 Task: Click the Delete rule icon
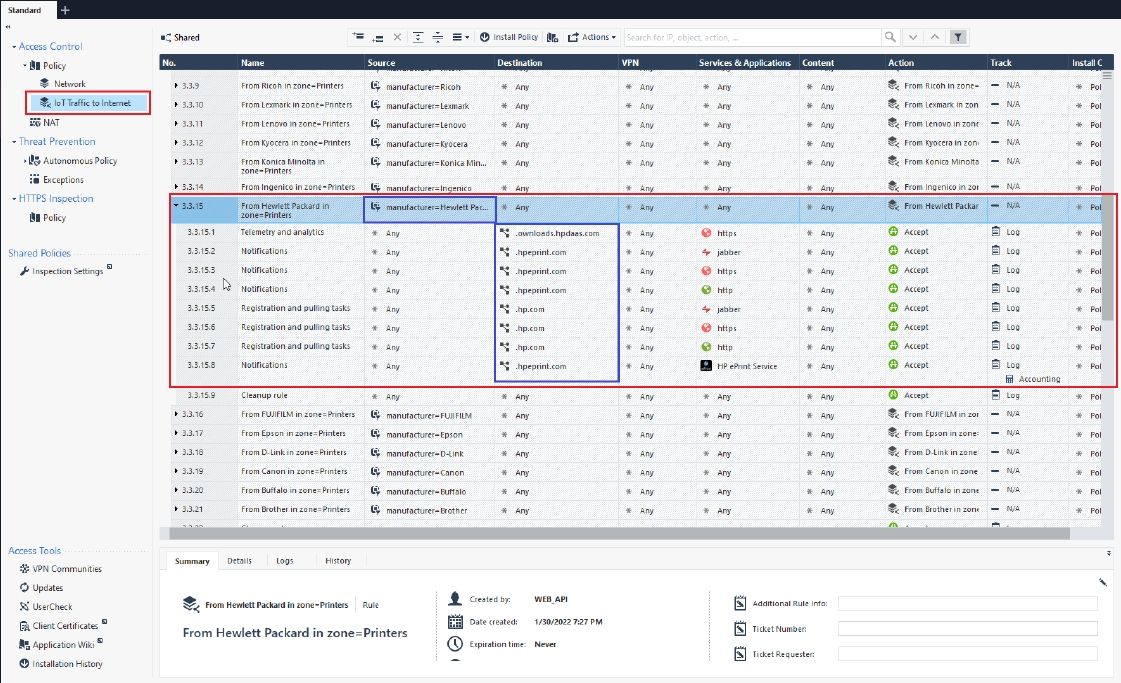click(398, 37)
